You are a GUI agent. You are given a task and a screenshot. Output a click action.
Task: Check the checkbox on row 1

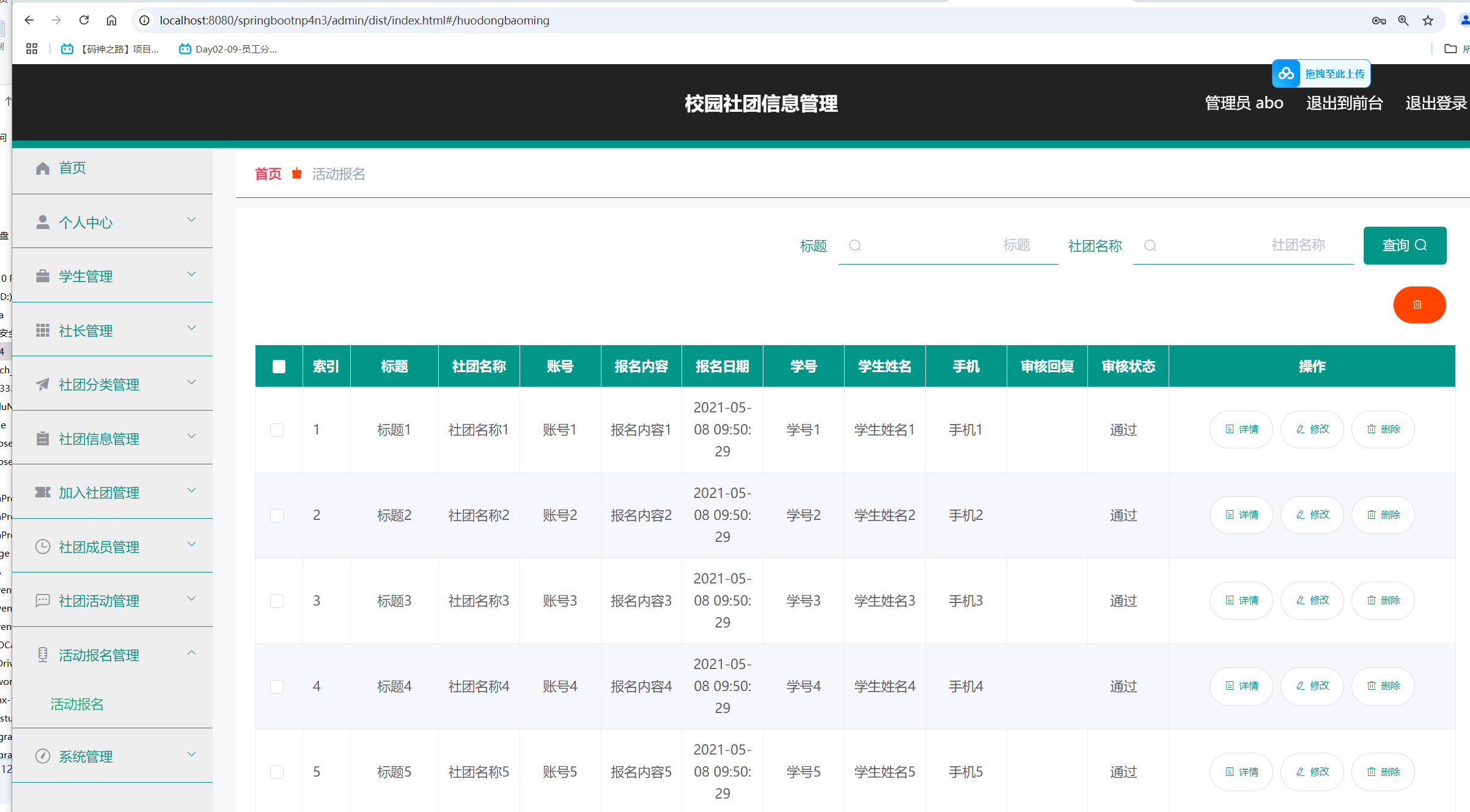[277, 430]
